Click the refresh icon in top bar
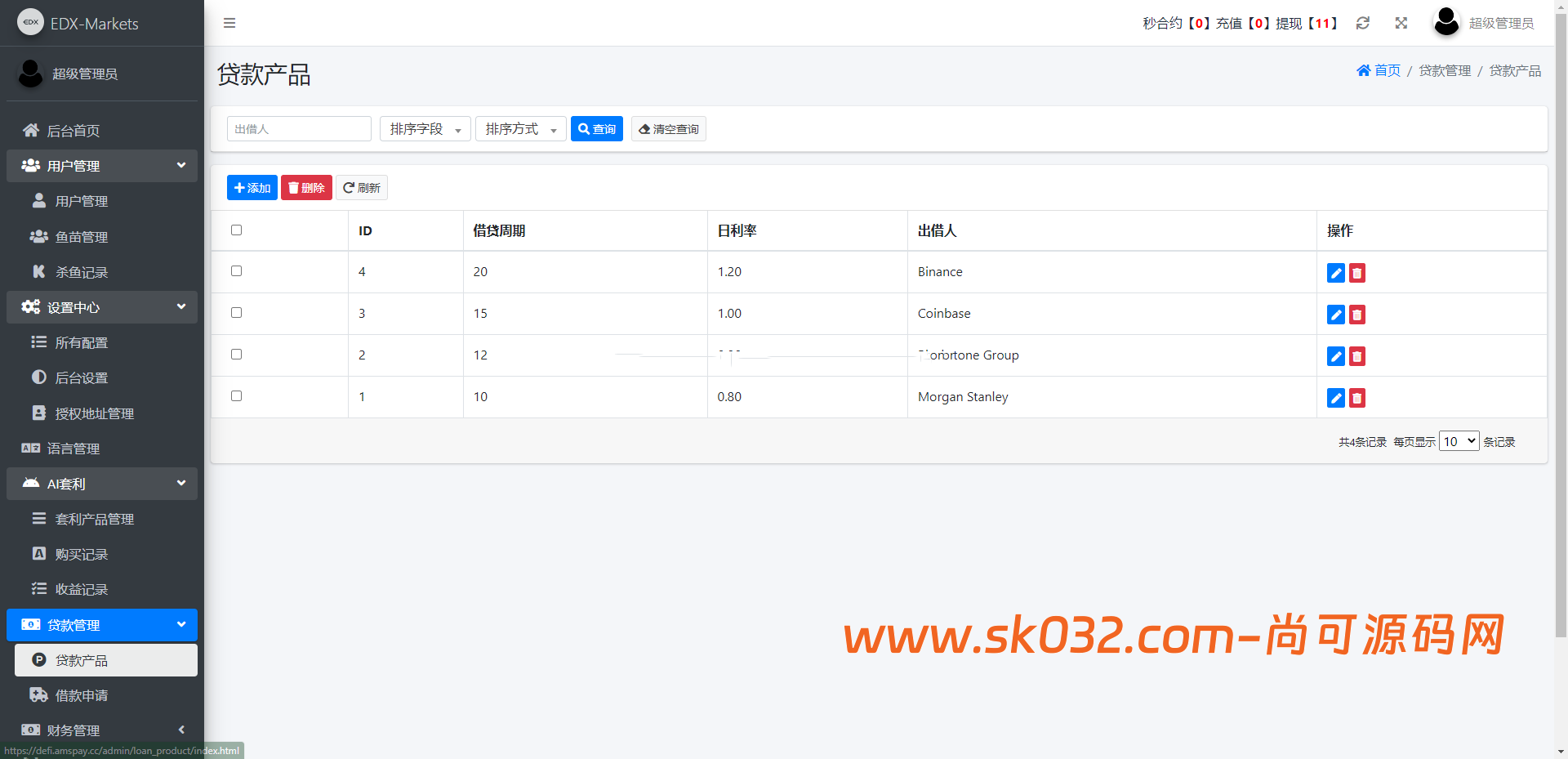This screenshot has height=759, width=1568. [x=1362, y=23]
